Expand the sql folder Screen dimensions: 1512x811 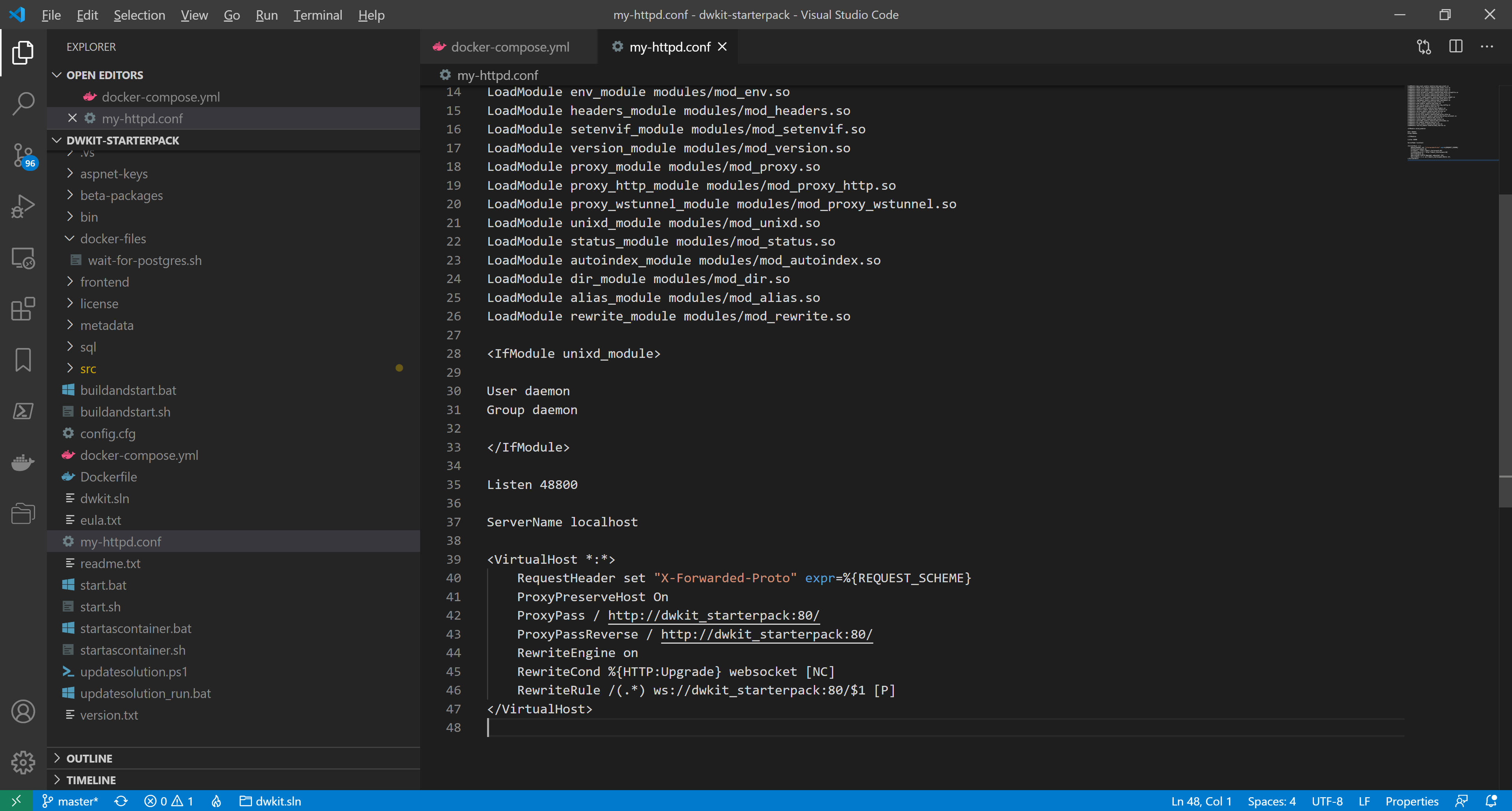[88, 347]
